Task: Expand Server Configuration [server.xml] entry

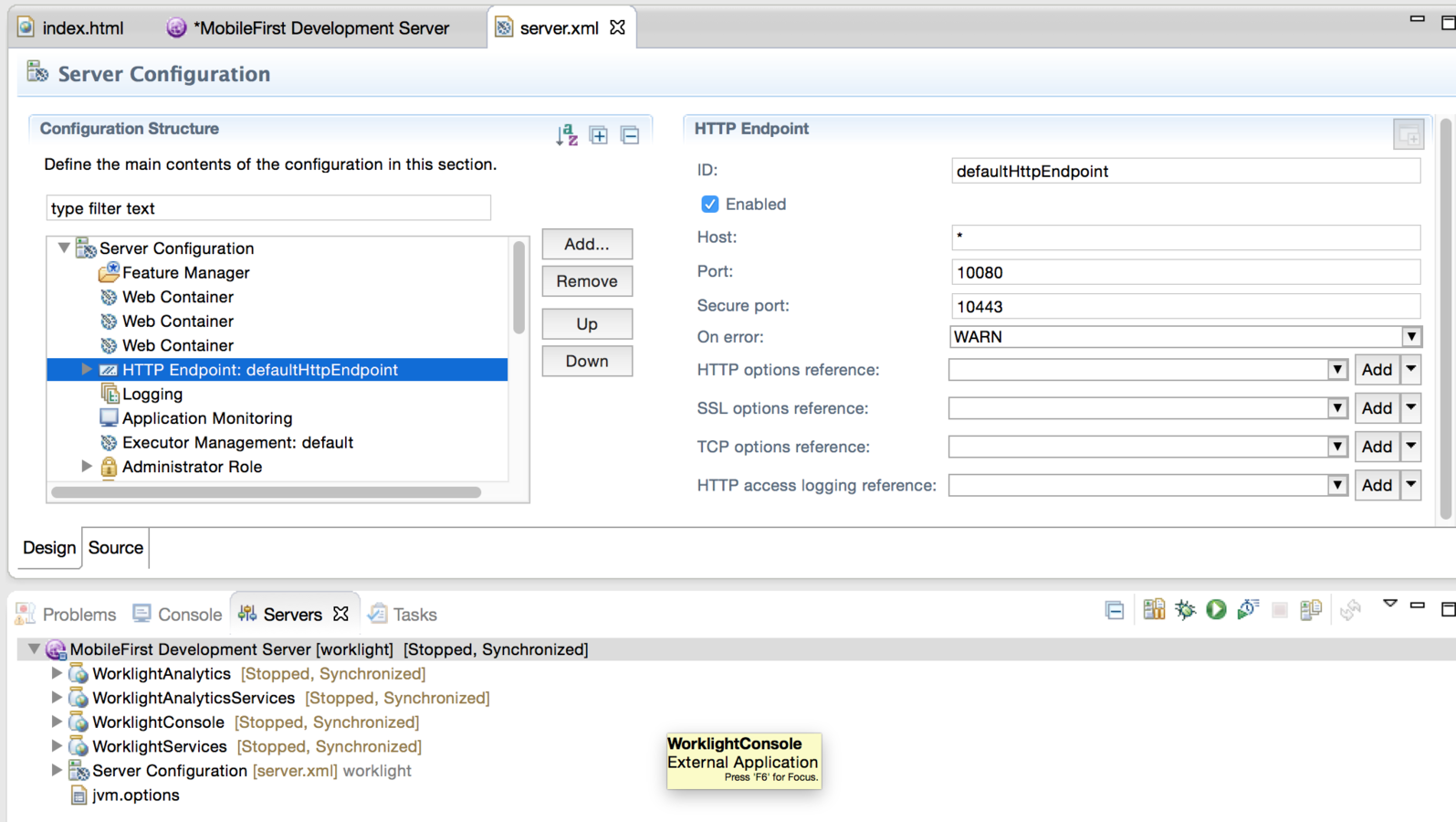Action: 57,770
